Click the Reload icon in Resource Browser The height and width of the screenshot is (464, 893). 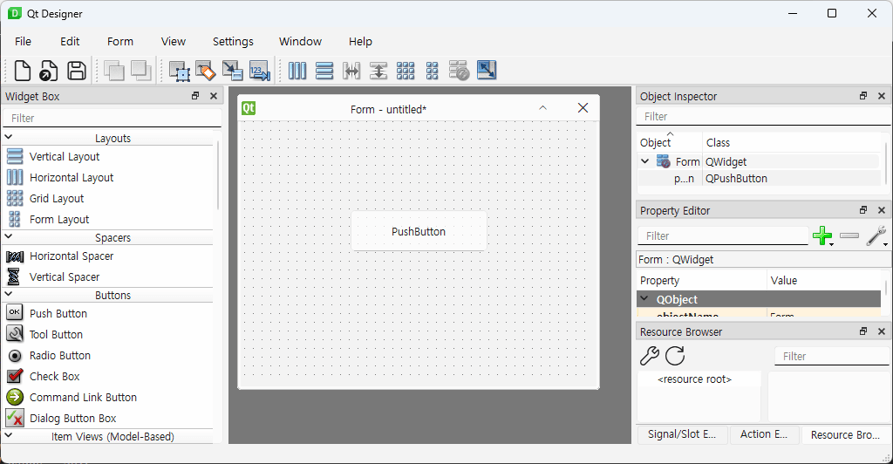pyautogui.click(x=675, y=356)
